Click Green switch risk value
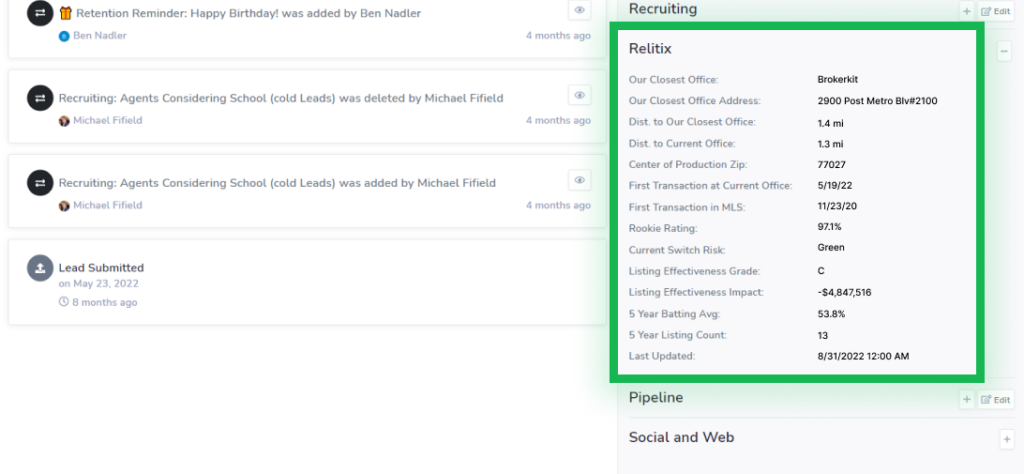Viewport: 1024px width, 474px height. [831, 247]
